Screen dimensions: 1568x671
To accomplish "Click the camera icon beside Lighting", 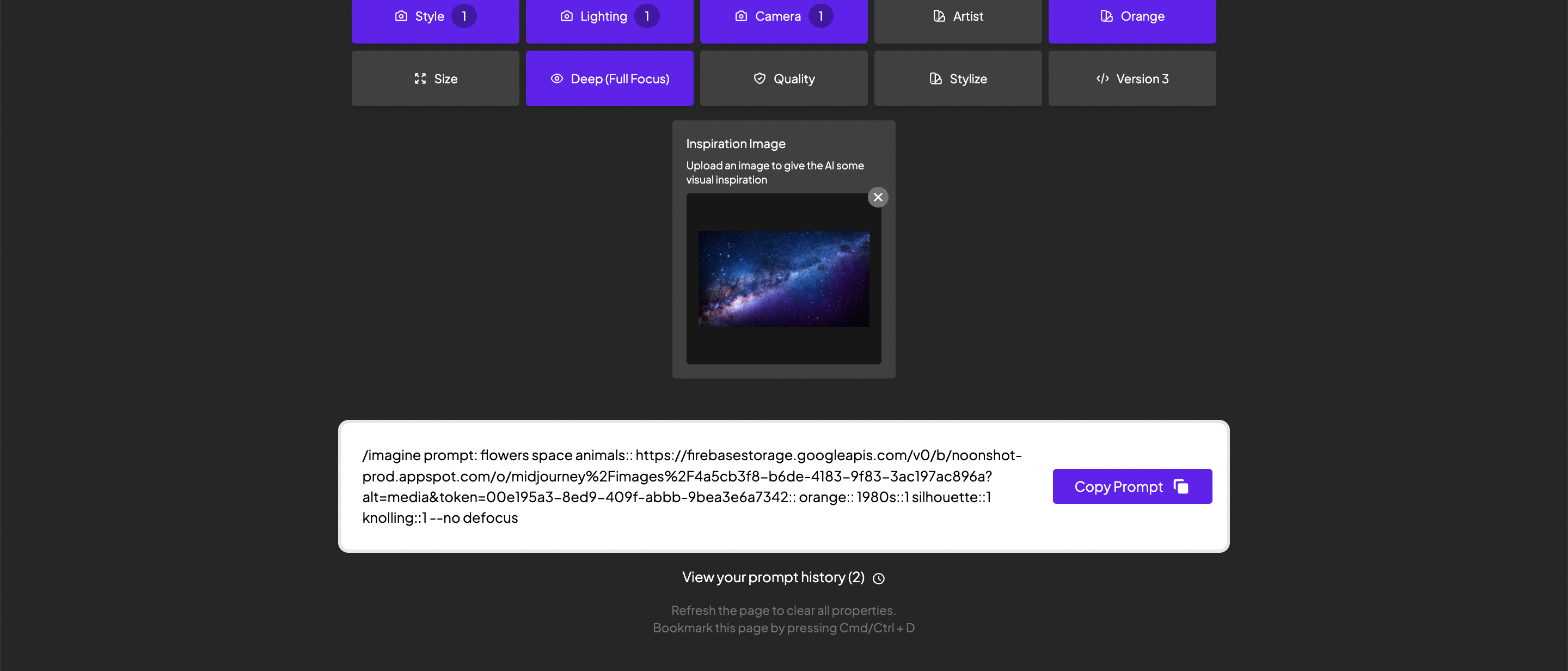I will [x=566, y=16].
